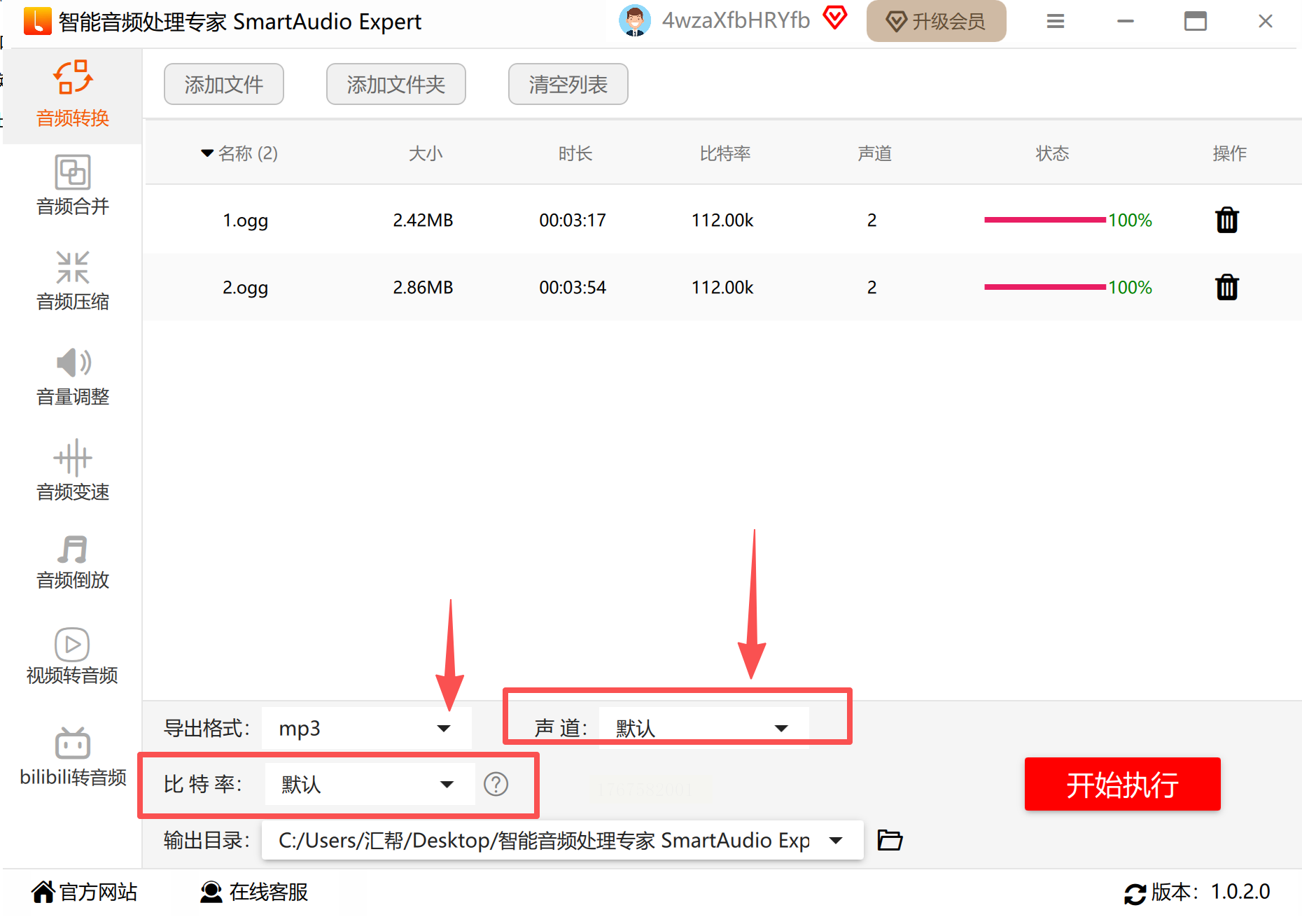The width and height of the screenshot is (1302, 924).
Task: Click the 00:03:17 duration cell
Action: click(x=573, y=220)
